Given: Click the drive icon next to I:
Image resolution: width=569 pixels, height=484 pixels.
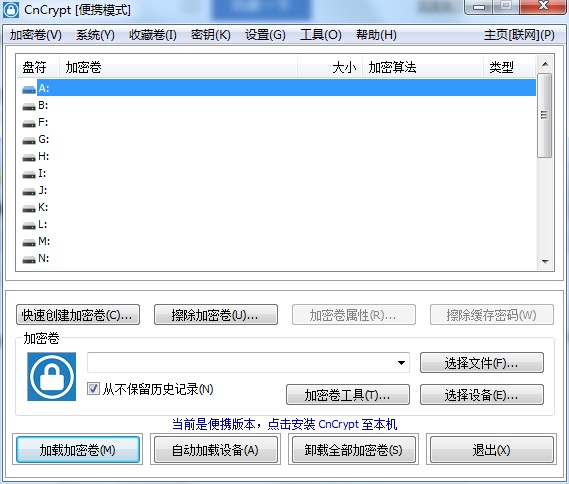Looking at the screenshot, I should tap(29, 175).
